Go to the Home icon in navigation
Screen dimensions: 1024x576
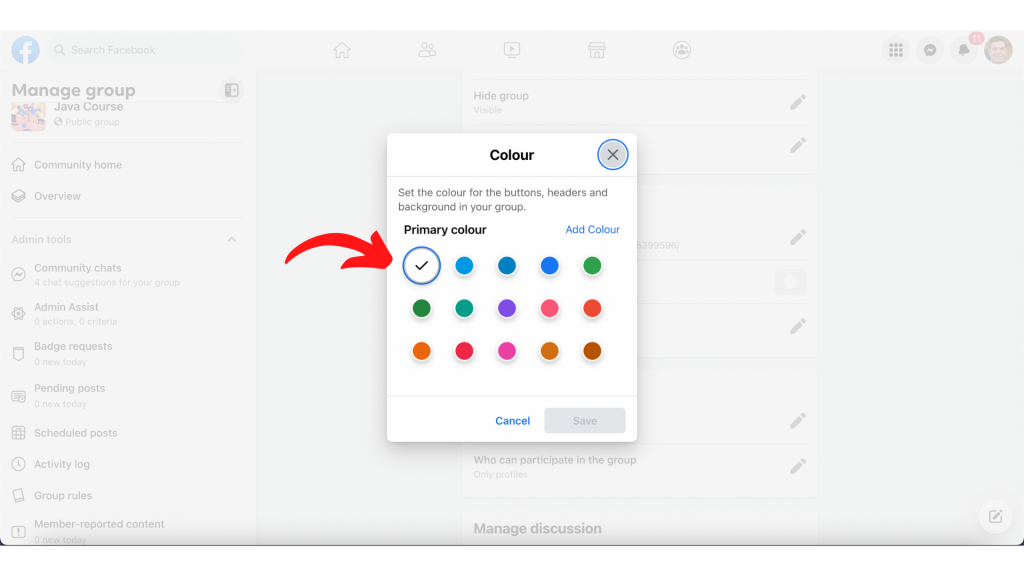(x=342, y=50)
